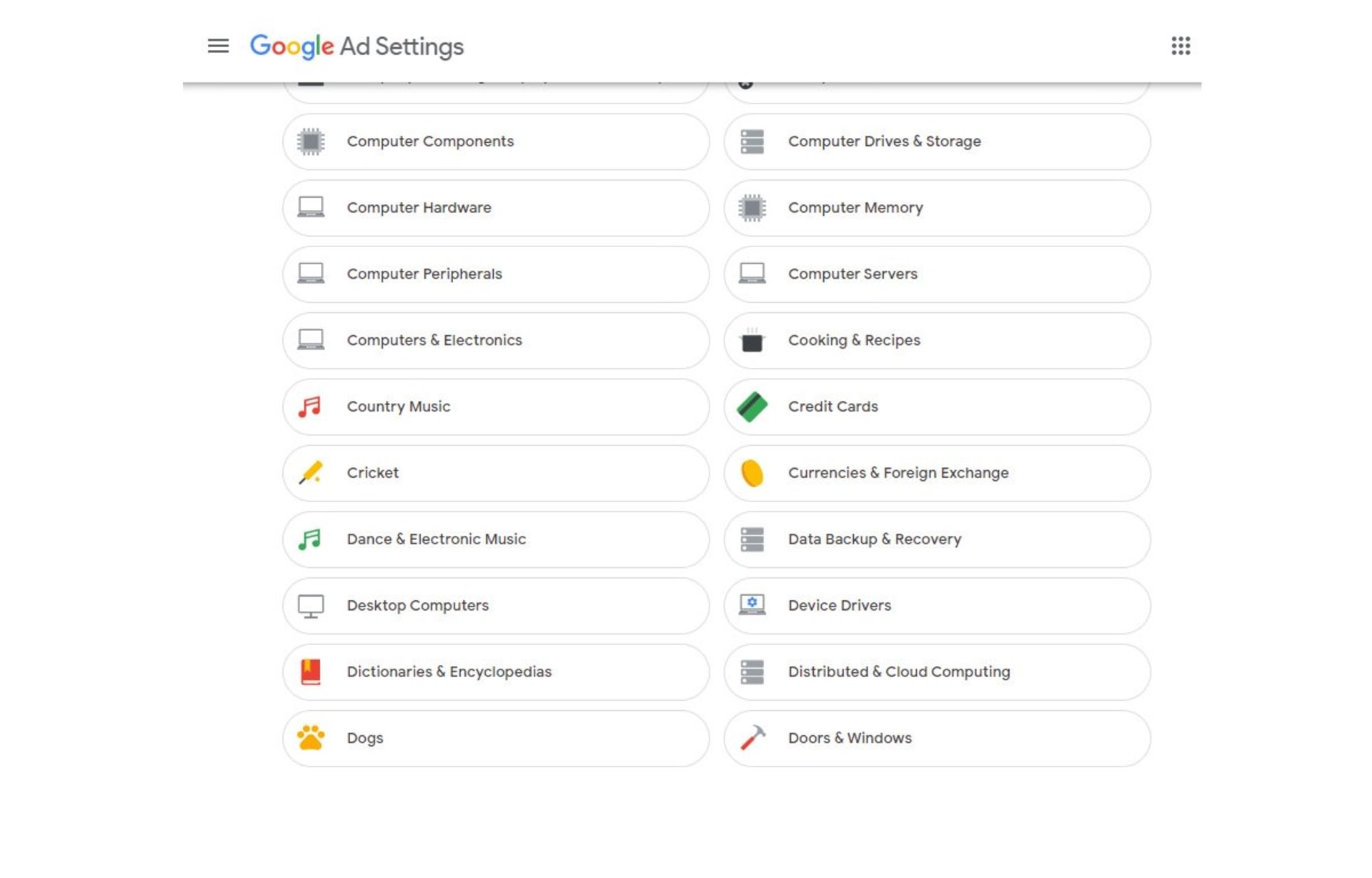Choose the Distributed & Cloud Computing interest
Image resolution: width=1372 pixels, height=878 pixels.
click(x=936, y=672)
